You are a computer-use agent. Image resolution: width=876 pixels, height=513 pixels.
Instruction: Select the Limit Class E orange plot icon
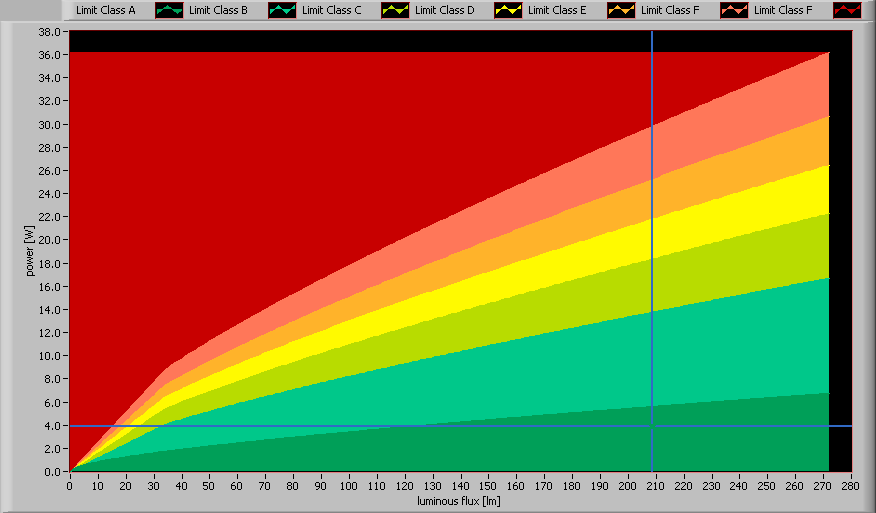point(620,10)
